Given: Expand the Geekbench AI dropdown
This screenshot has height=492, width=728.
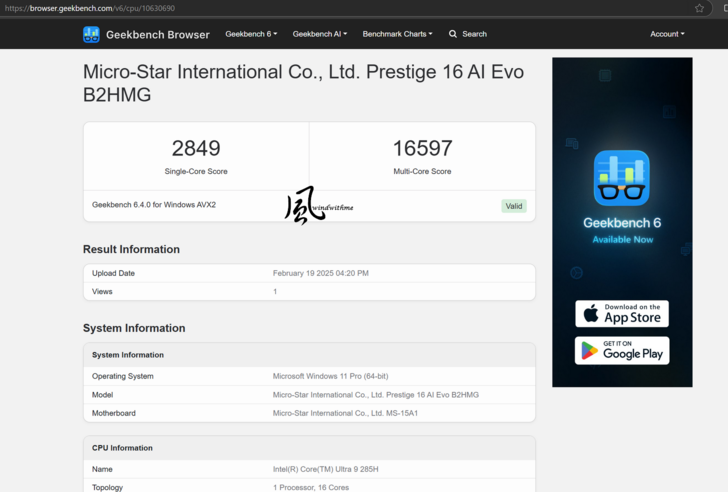Looking at the screenshot, I should coord(319,34).
